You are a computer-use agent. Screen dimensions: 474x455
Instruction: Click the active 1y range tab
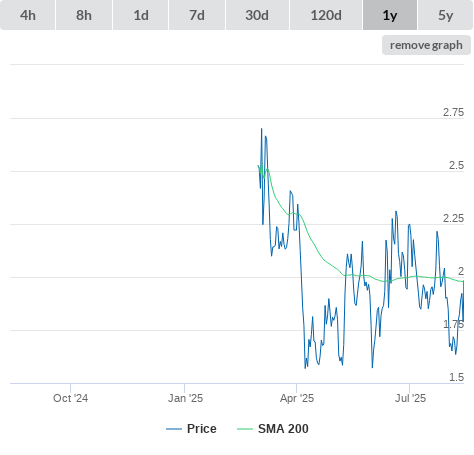pos(390,15)
